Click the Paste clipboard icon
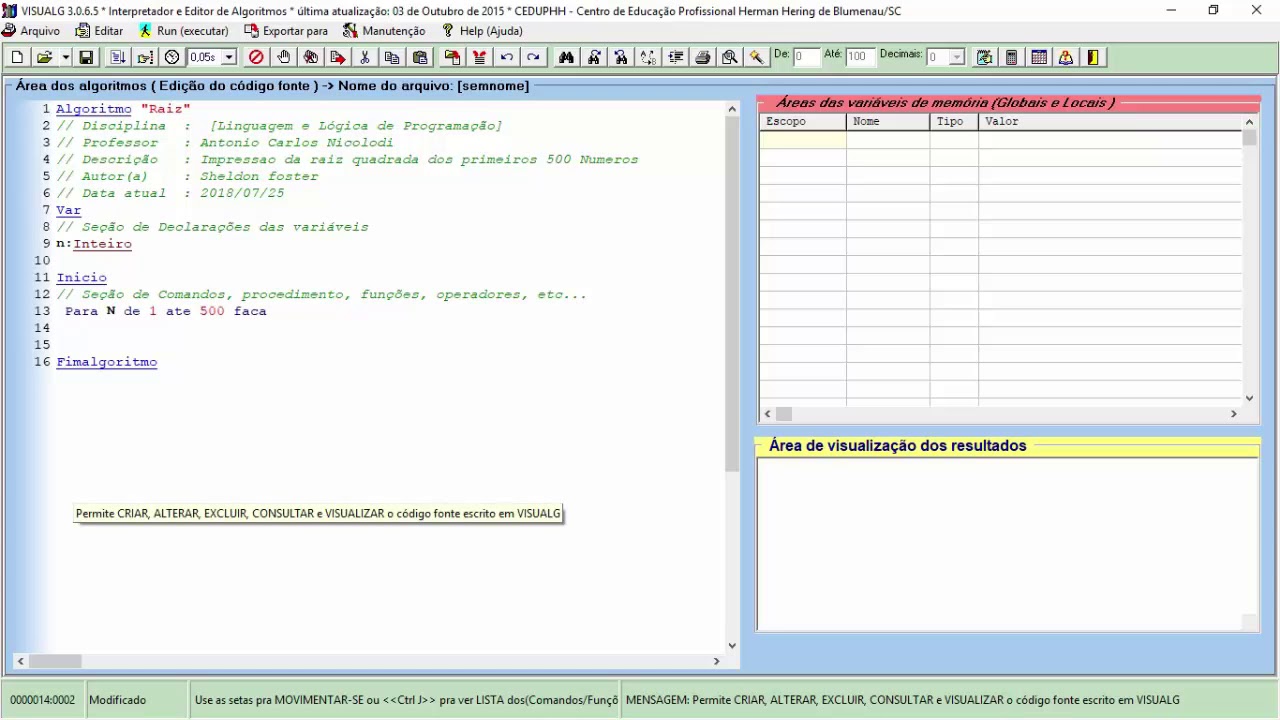 (420, 58)
